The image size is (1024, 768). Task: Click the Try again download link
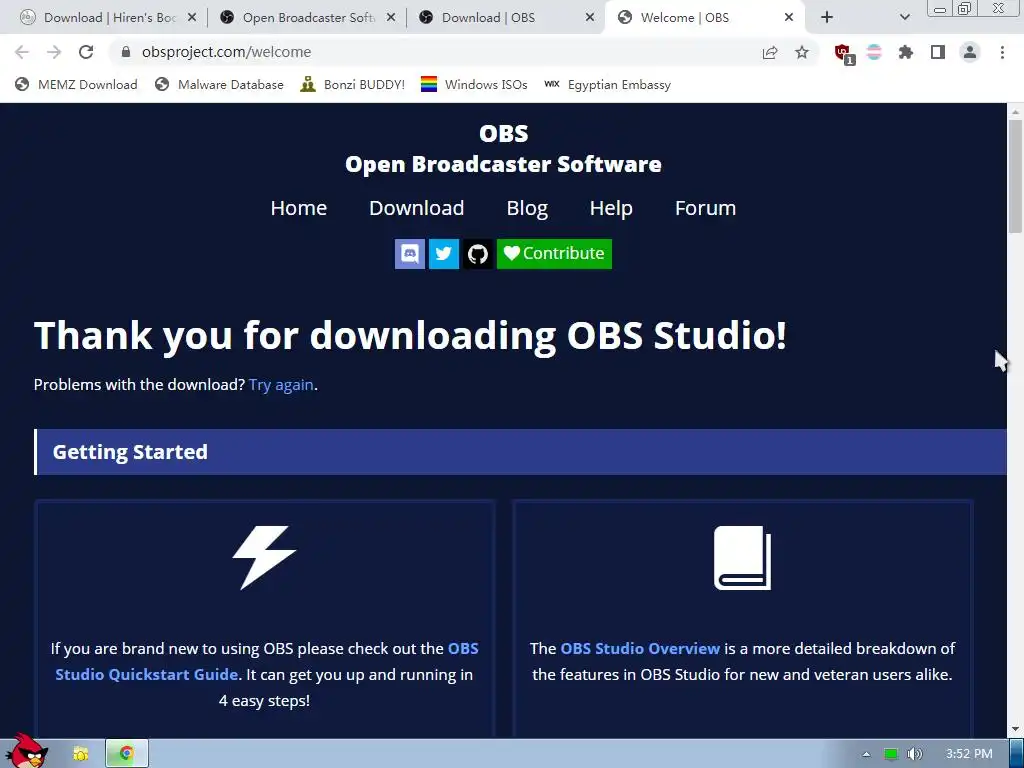[x=281, y=385]
